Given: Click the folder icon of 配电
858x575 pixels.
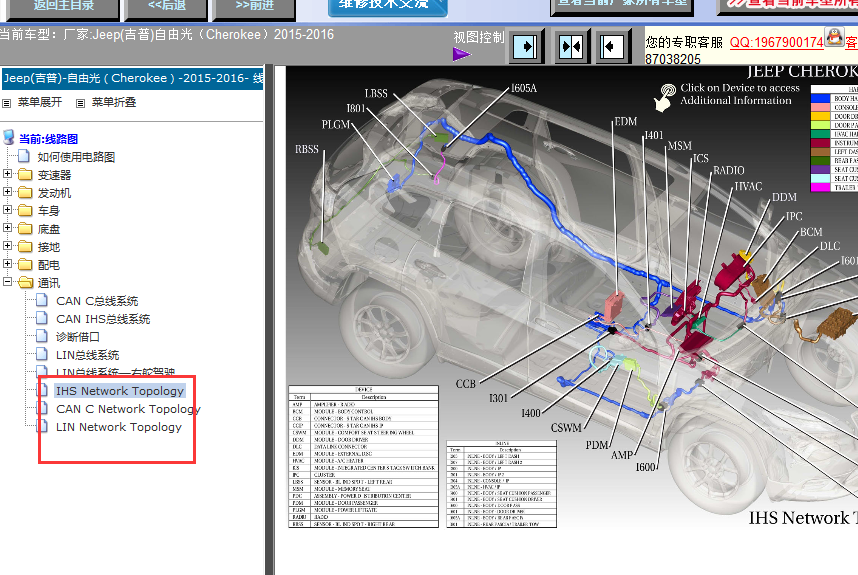Looking at the screenshot, I should click(x=25, y=265).
